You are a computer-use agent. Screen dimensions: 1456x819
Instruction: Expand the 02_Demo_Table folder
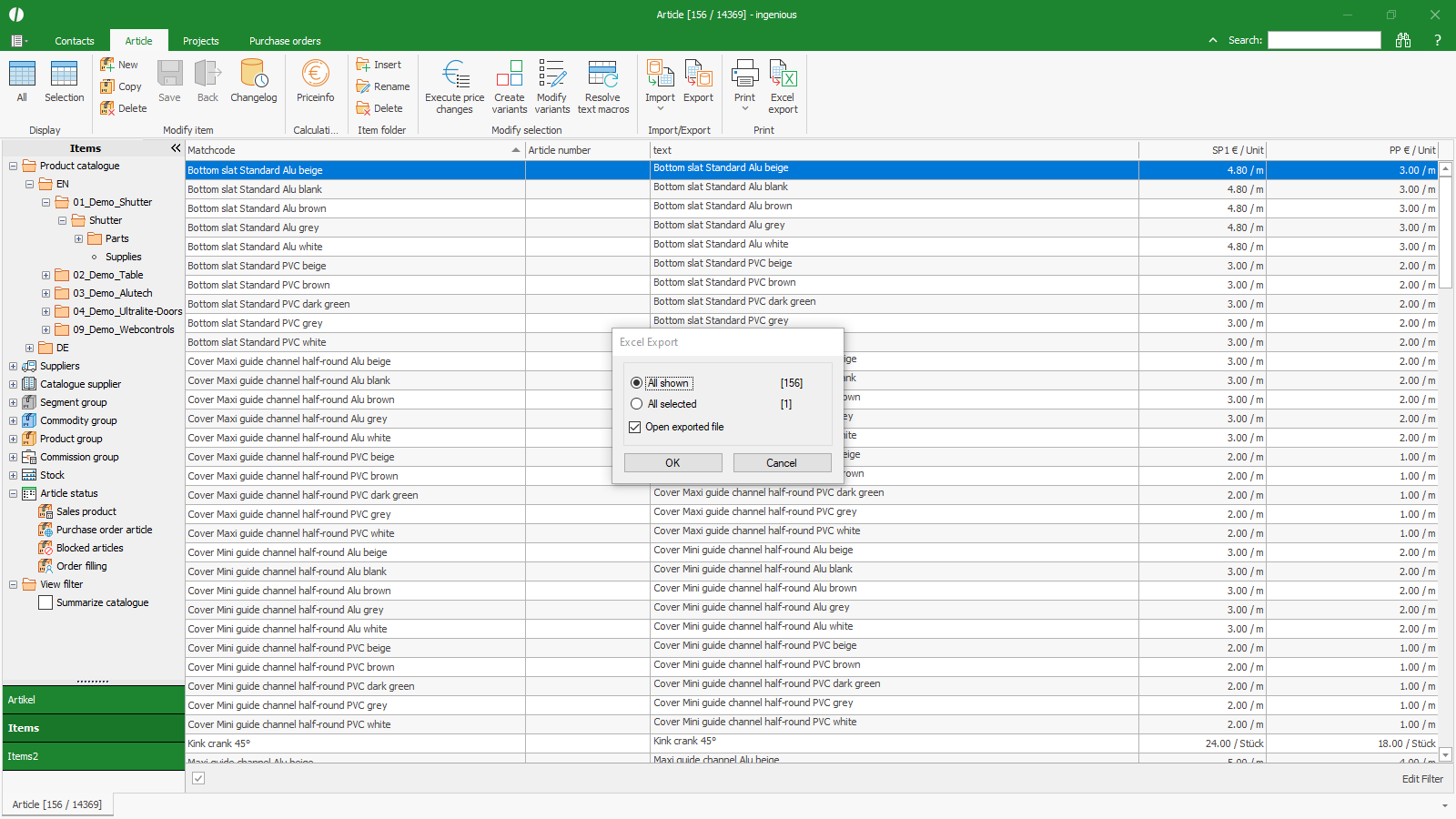45,275
